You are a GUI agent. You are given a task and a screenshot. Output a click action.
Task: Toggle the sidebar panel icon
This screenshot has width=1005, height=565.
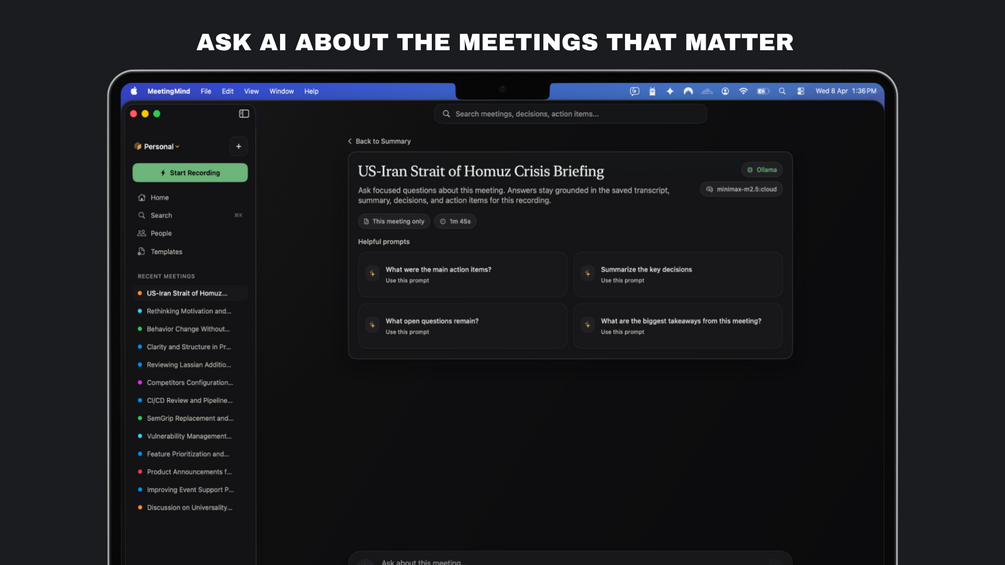244,113
